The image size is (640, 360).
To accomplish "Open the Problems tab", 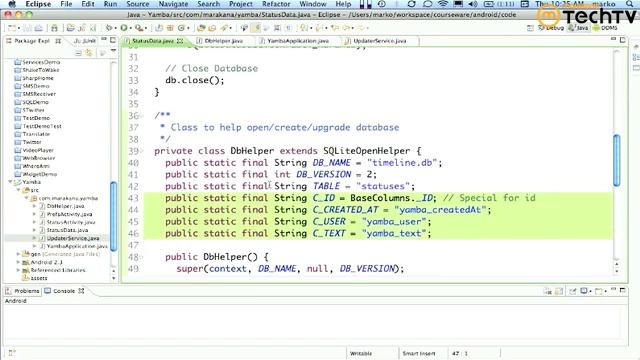I will 22,291.
